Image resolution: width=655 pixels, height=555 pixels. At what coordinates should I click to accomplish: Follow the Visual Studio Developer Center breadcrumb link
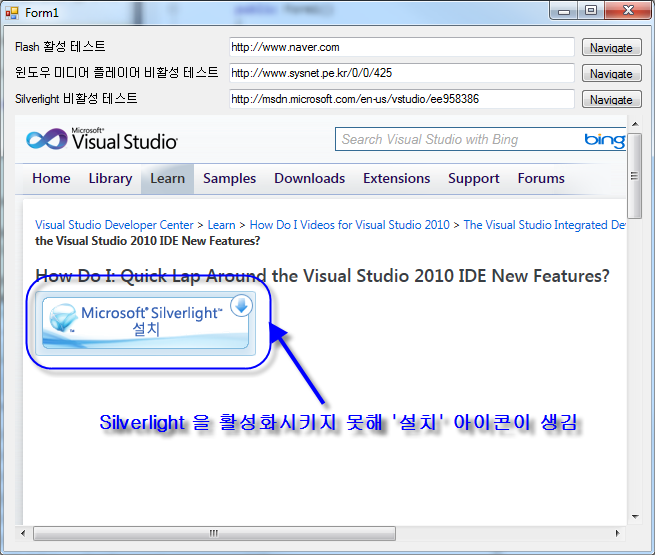click(114, 225)
